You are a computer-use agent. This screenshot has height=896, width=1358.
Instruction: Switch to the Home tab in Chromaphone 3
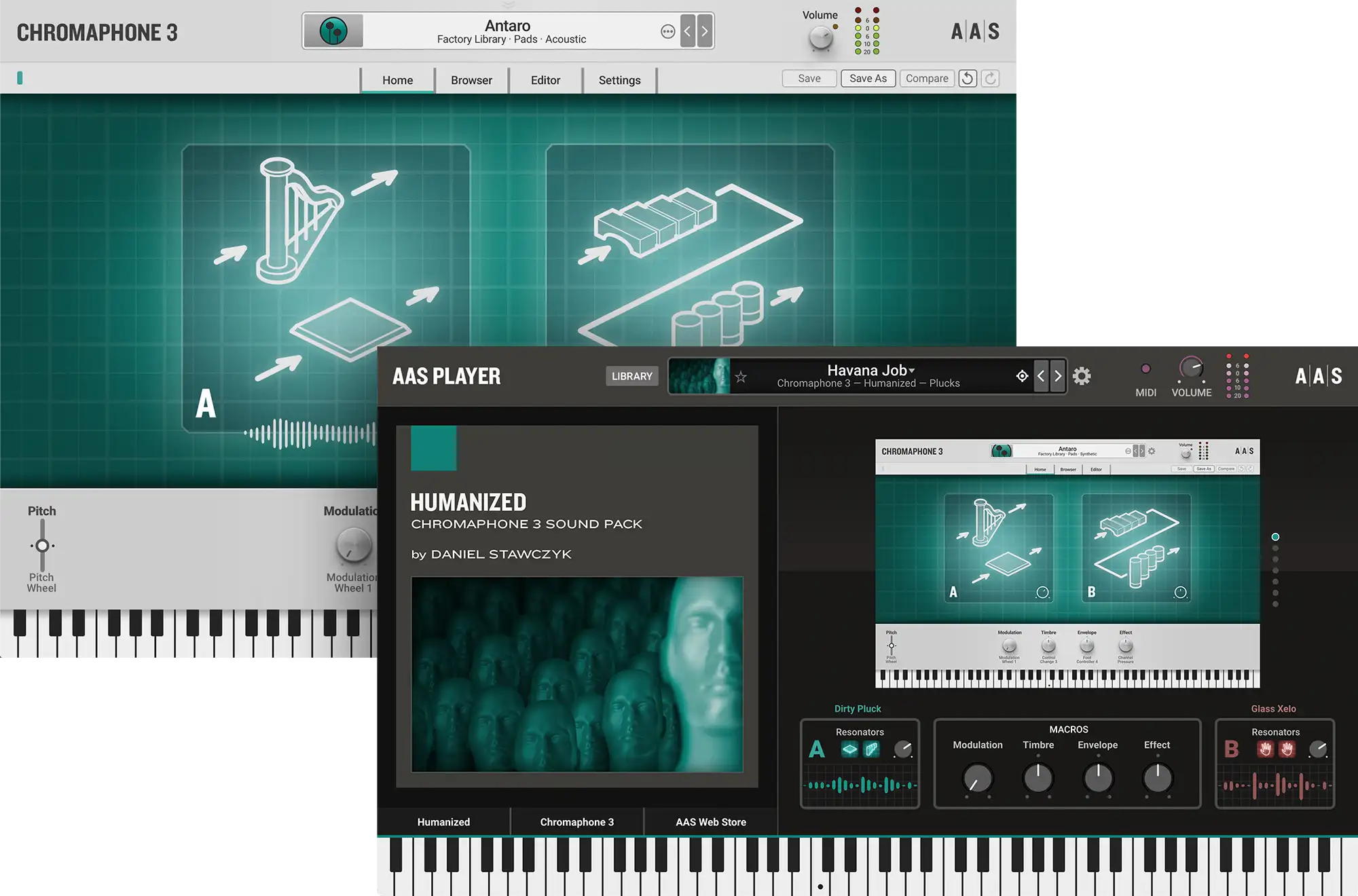coord(397,80)
